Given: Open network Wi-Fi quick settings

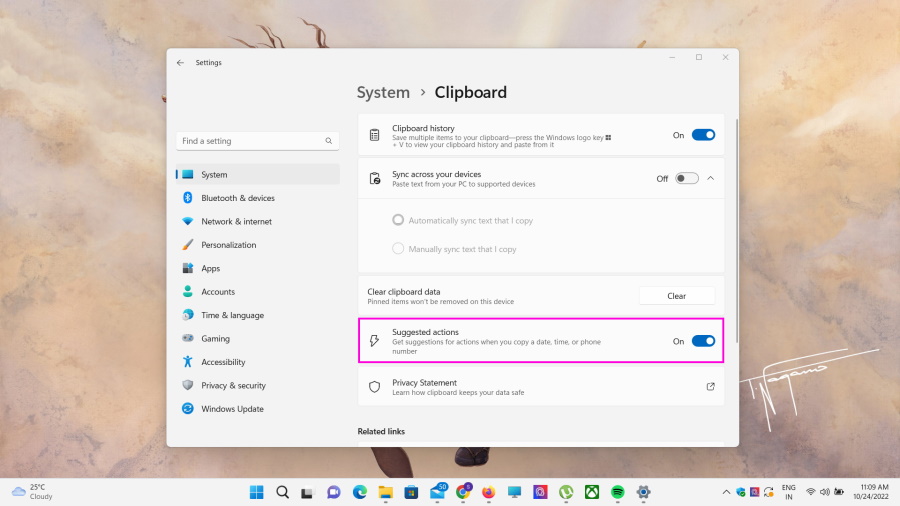Looking at the screenshot, I should [x=810, y=492].
